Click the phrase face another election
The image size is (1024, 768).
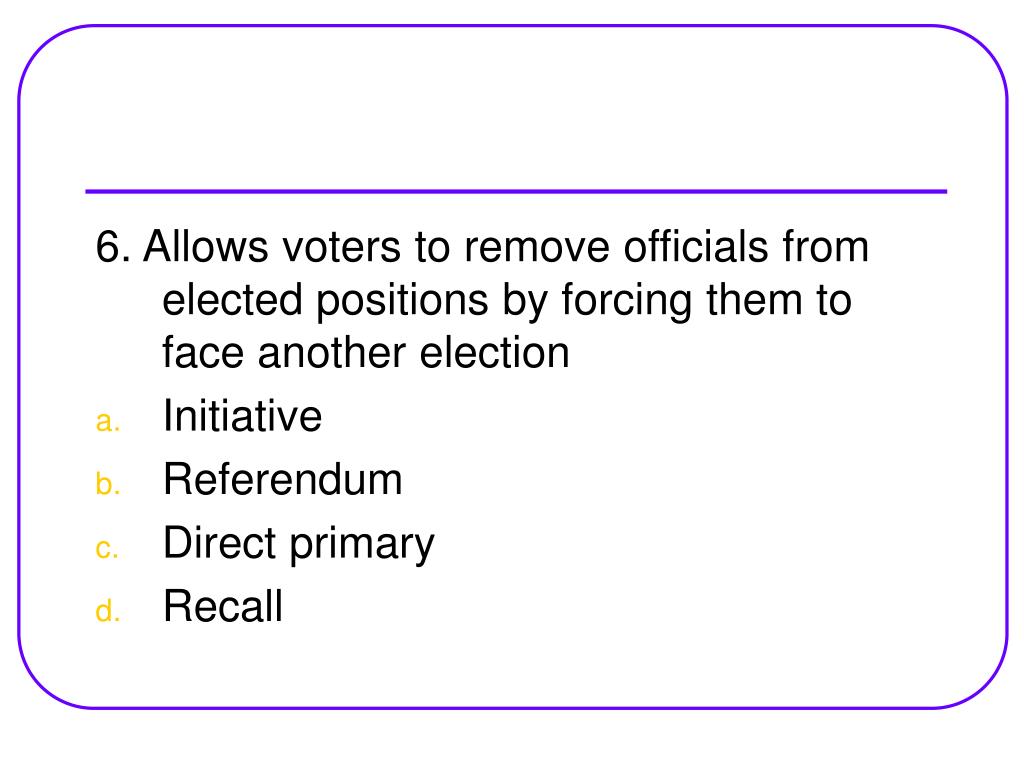(x=366, y=353)
